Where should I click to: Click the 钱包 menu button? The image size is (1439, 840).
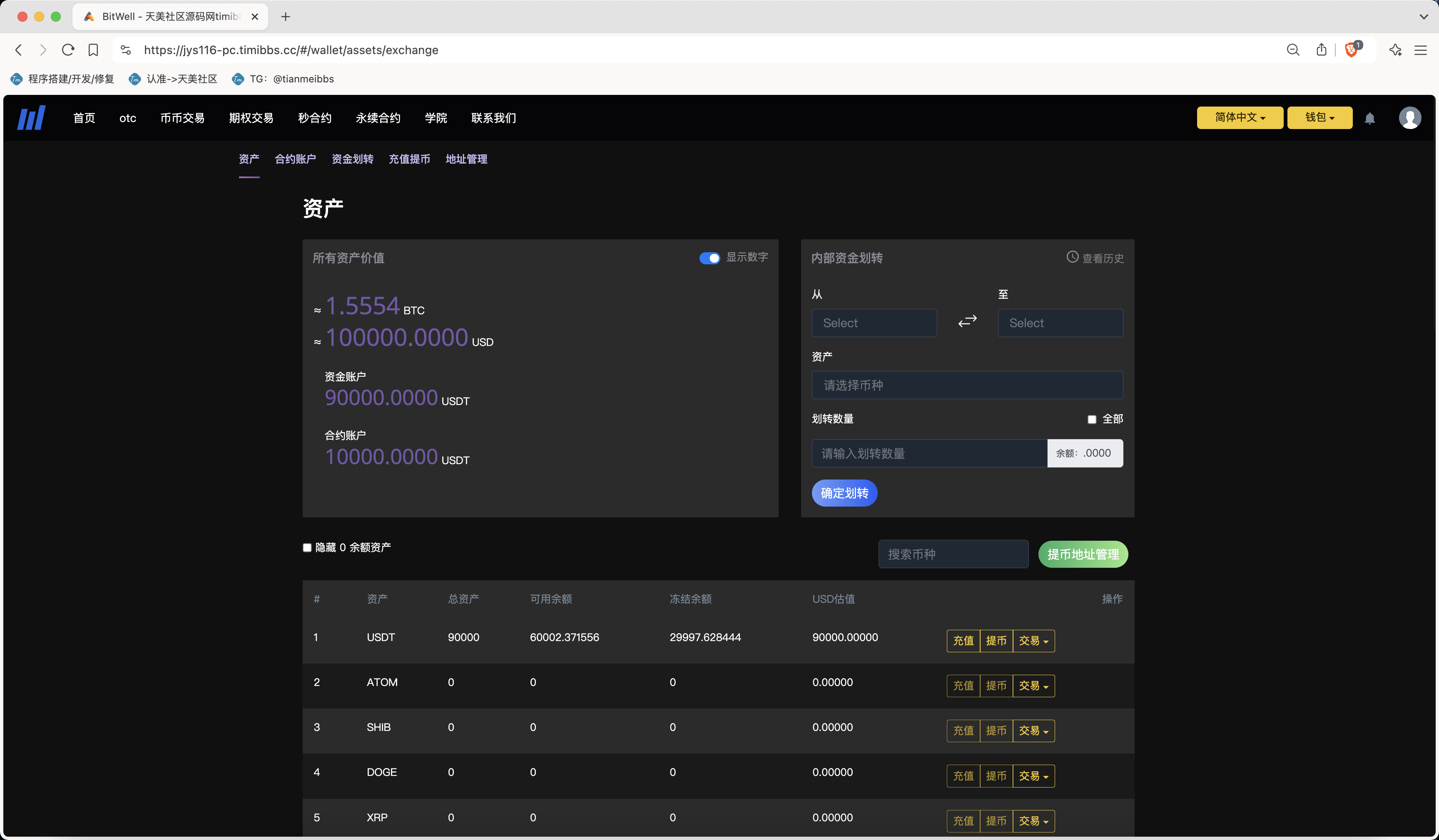click(1319, 118)
